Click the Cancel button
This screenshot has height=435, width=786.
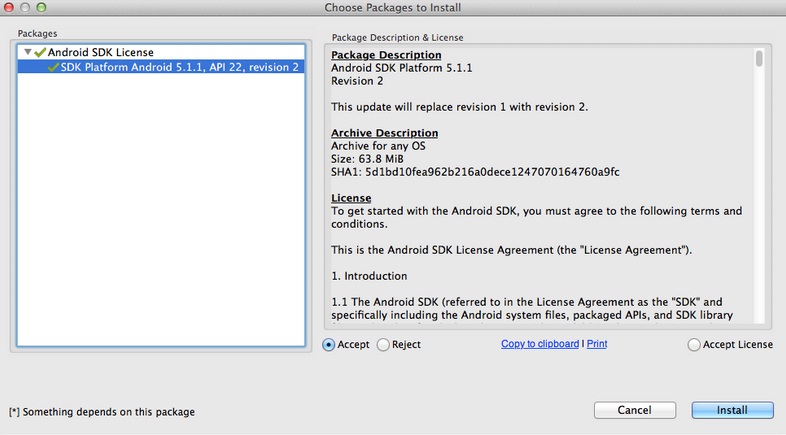635,410
